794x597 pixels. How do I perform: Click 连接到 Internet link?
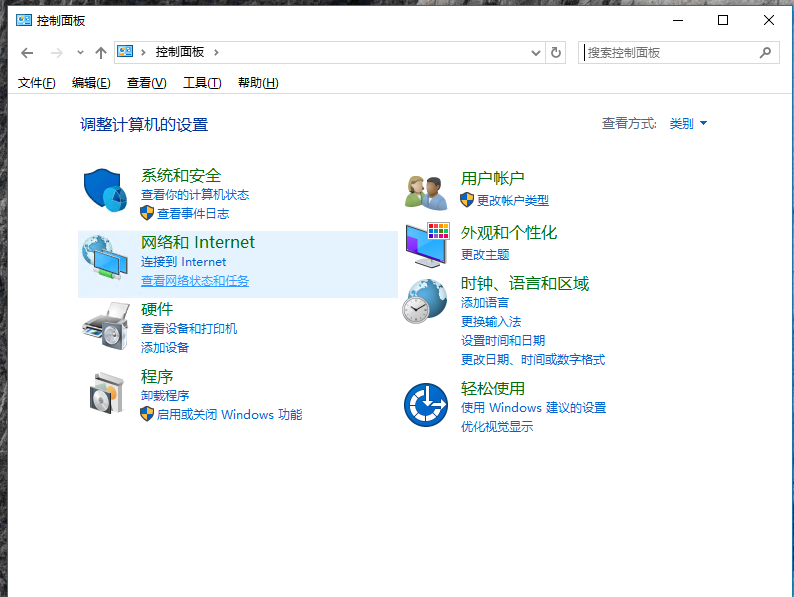pos(183,262)
